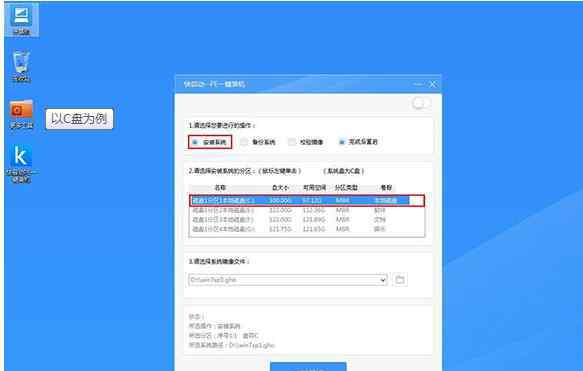Expand the D:\win7sp1.gho image file dropdown
The image size is (583, 371).
(383, 280)
